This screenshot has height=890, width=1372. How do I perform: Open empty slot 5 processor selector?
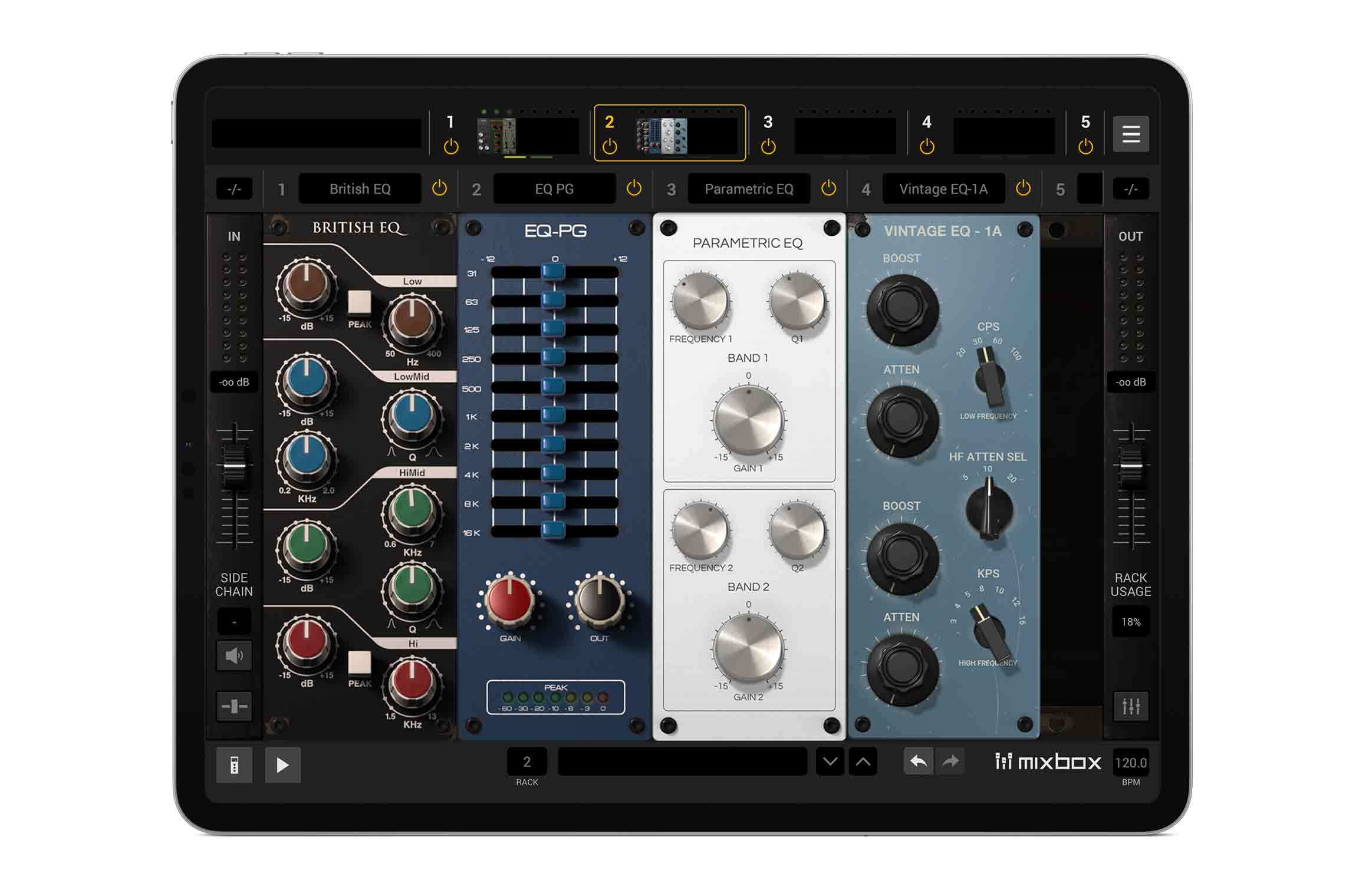1089,189
